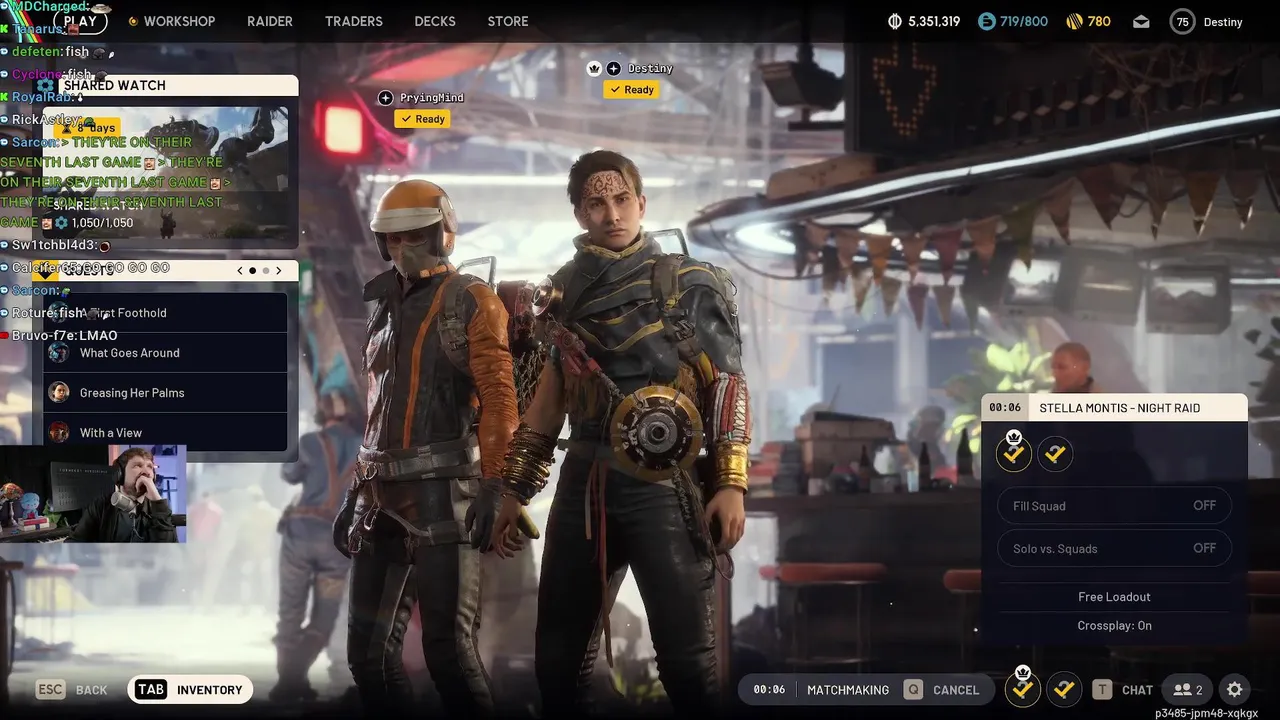Switch to the RAIDER tab
The width and height of the screenshot is (1280, 720).
pyautogui.click(x=270, y=21)
